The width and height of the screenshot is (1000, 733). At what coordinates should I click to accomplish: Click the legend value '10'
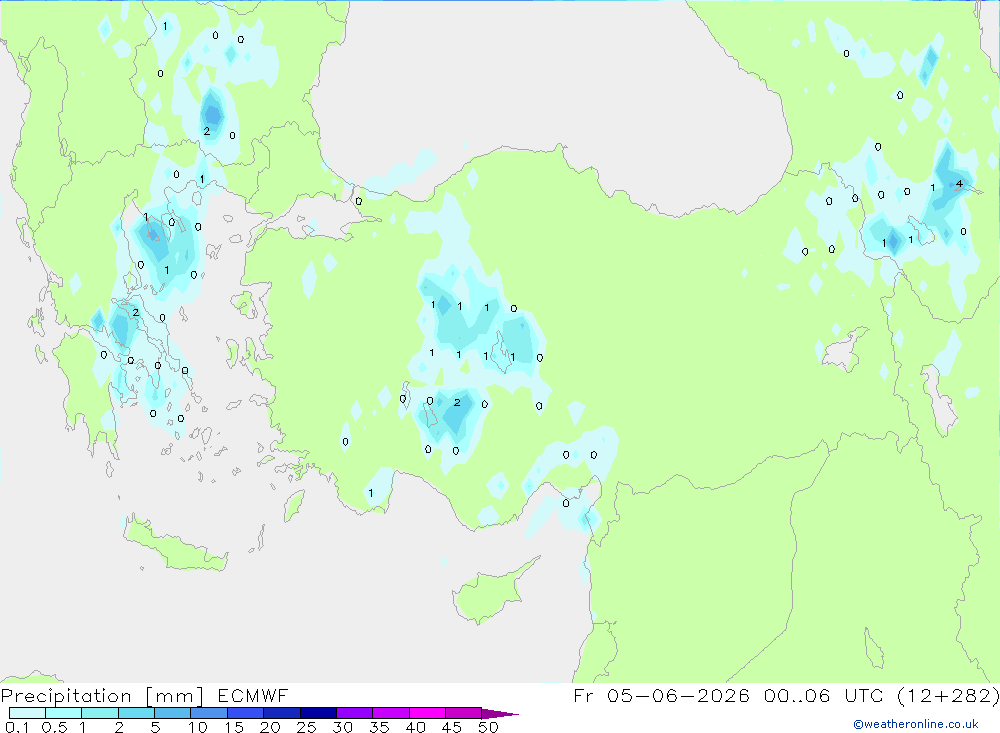(198, 727)
